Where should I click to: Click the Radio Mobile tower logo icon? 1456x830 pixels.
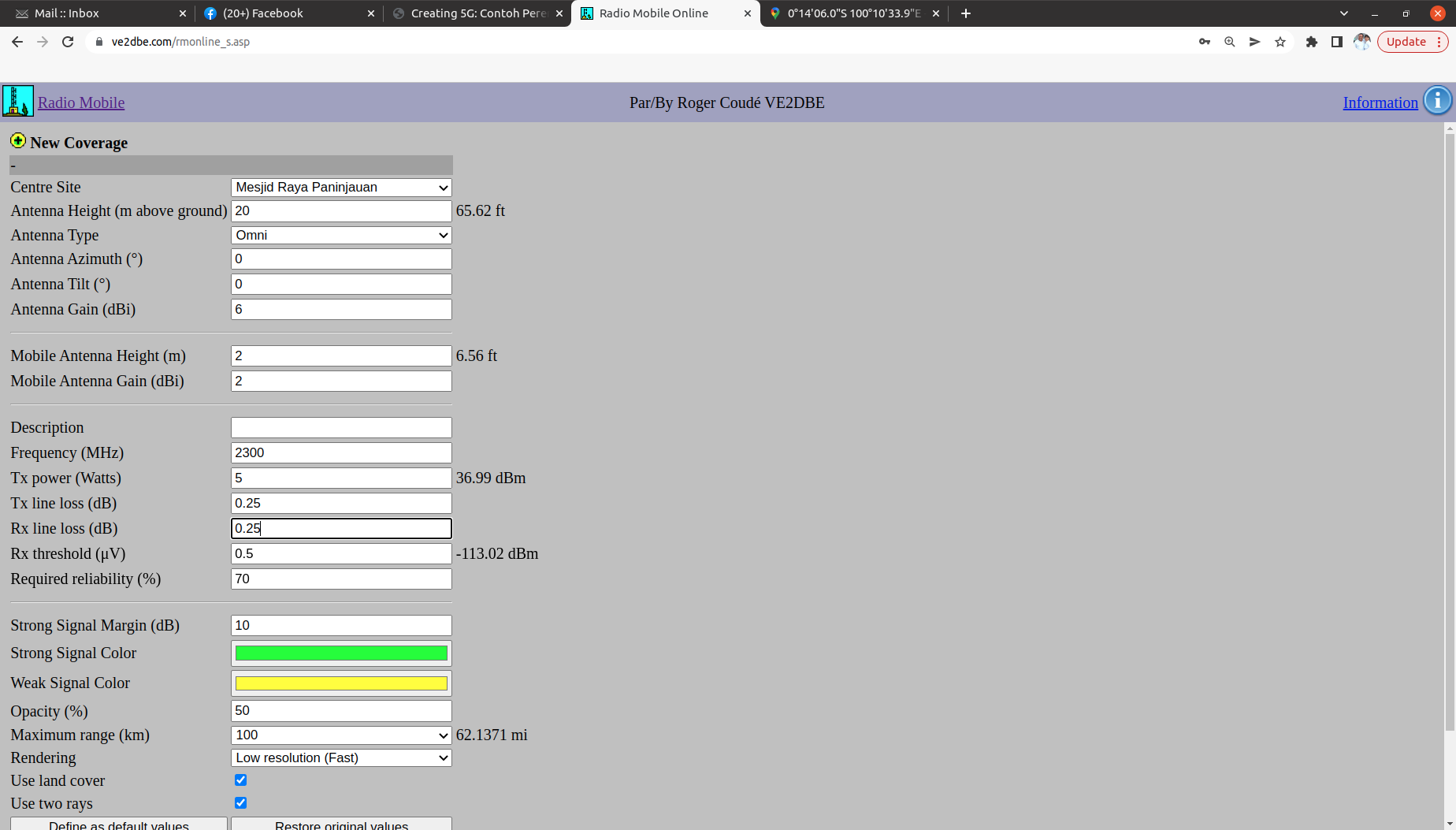(17, 101)
